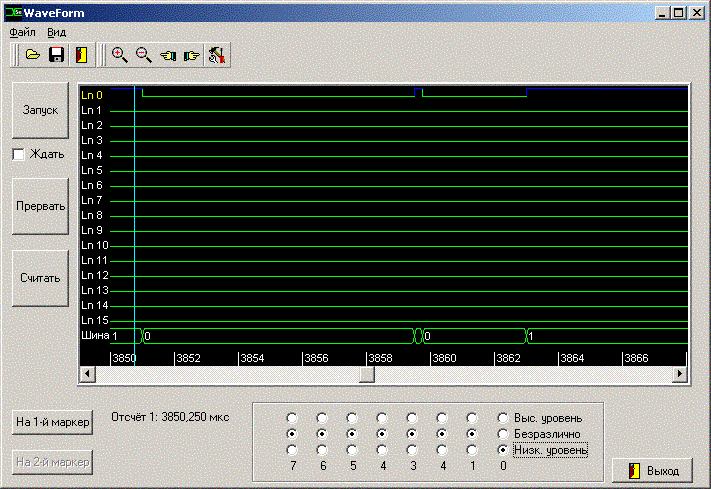Image resolution: width=711 pixels, height=489 pixels.
Task: Zoom in with the magnifier plus icon
Action: (x=120, y=55)
